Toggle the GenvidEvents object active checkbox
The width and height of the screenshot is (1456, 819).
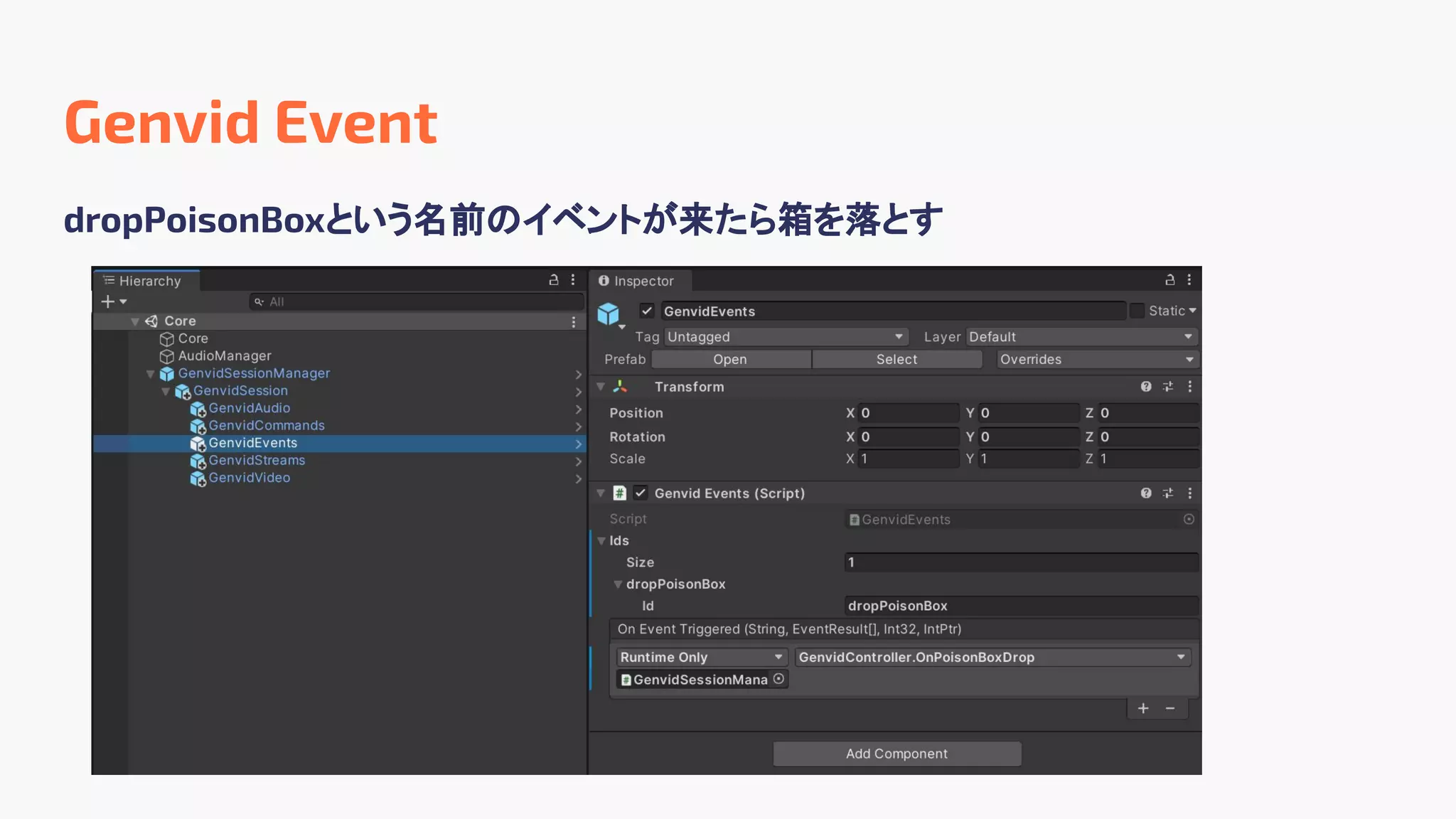[647, 311]
